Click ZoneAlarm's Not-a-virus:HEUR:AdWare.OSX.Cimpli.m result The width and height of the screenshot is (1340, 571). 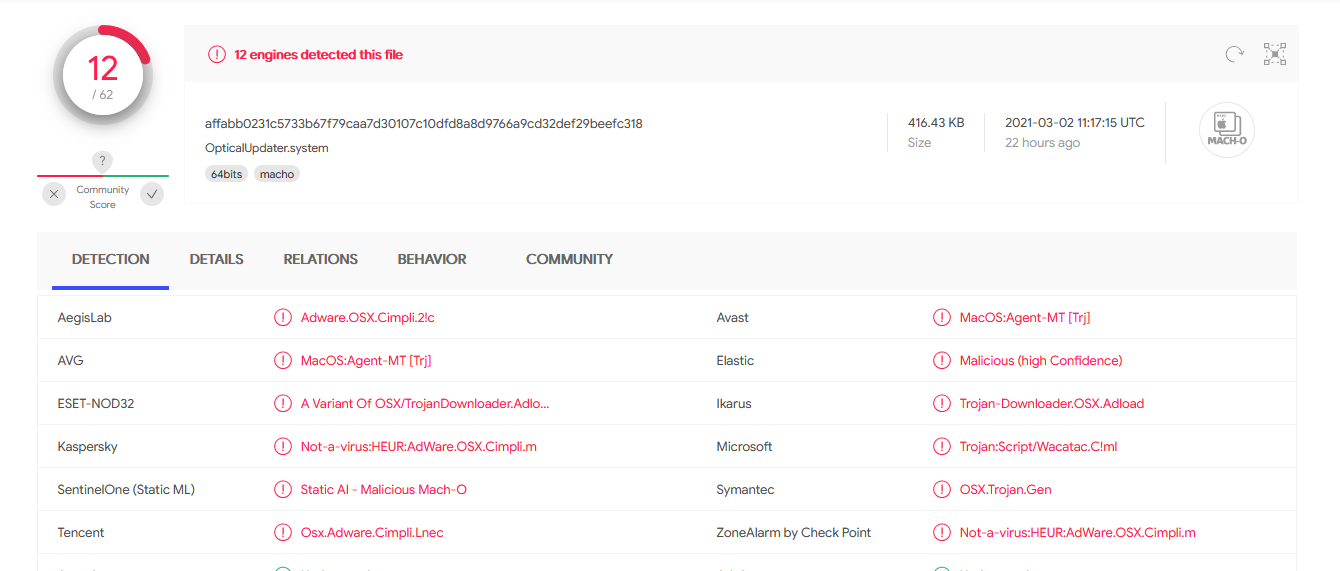(1078, 533)
